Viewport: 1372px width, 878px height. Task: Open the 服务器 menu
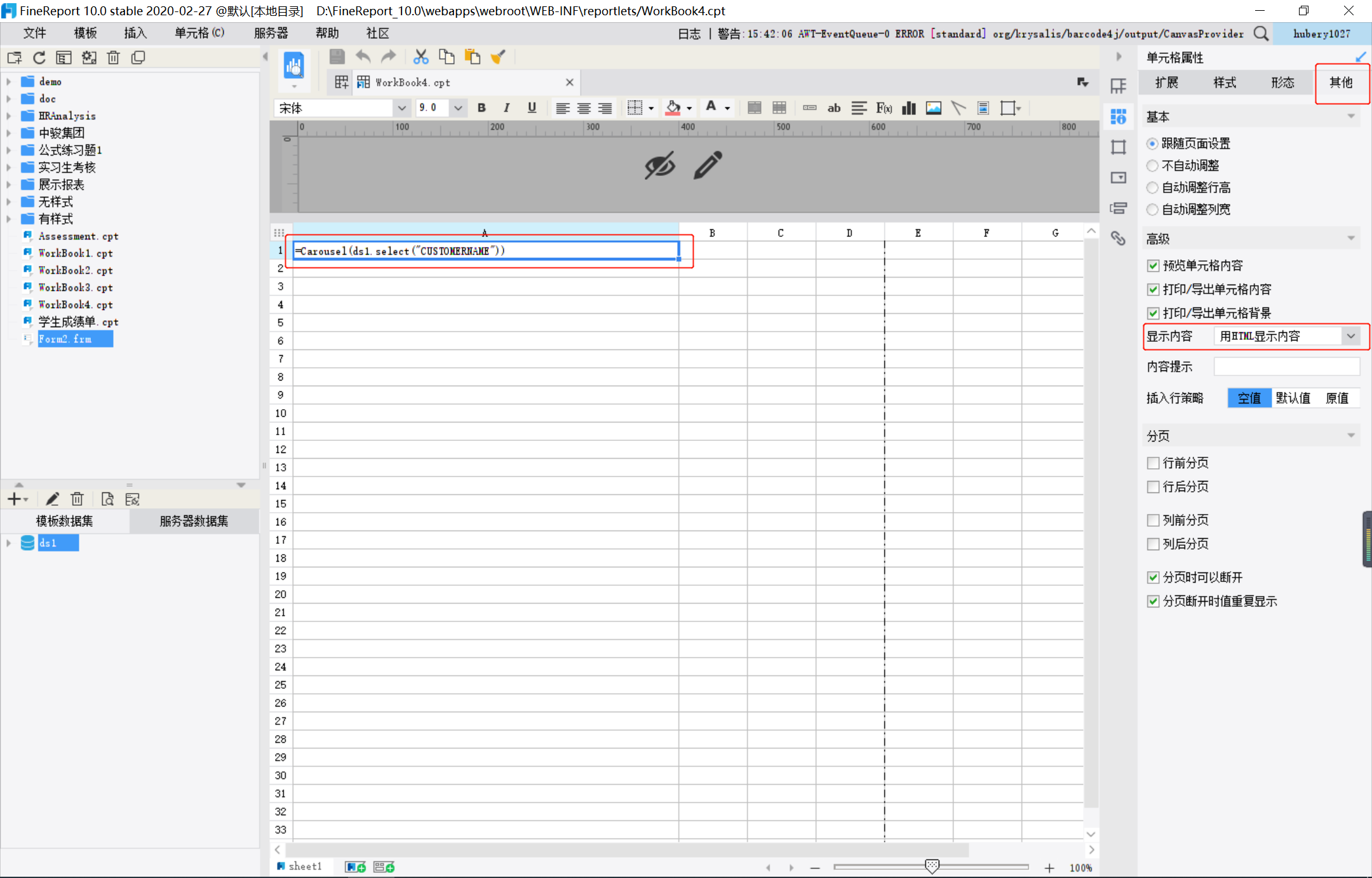271,33
